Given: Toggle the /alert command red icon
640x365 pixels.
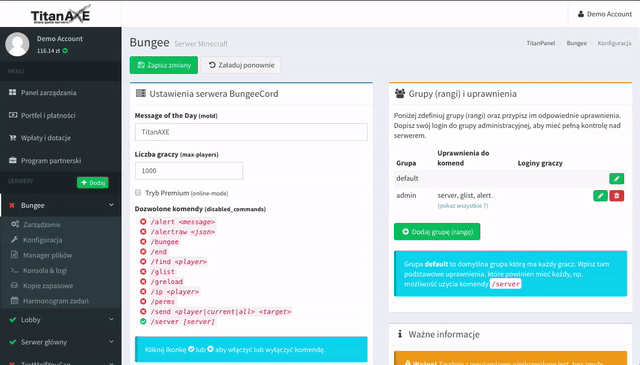Looking at the screenshot, I should (143, 222).
